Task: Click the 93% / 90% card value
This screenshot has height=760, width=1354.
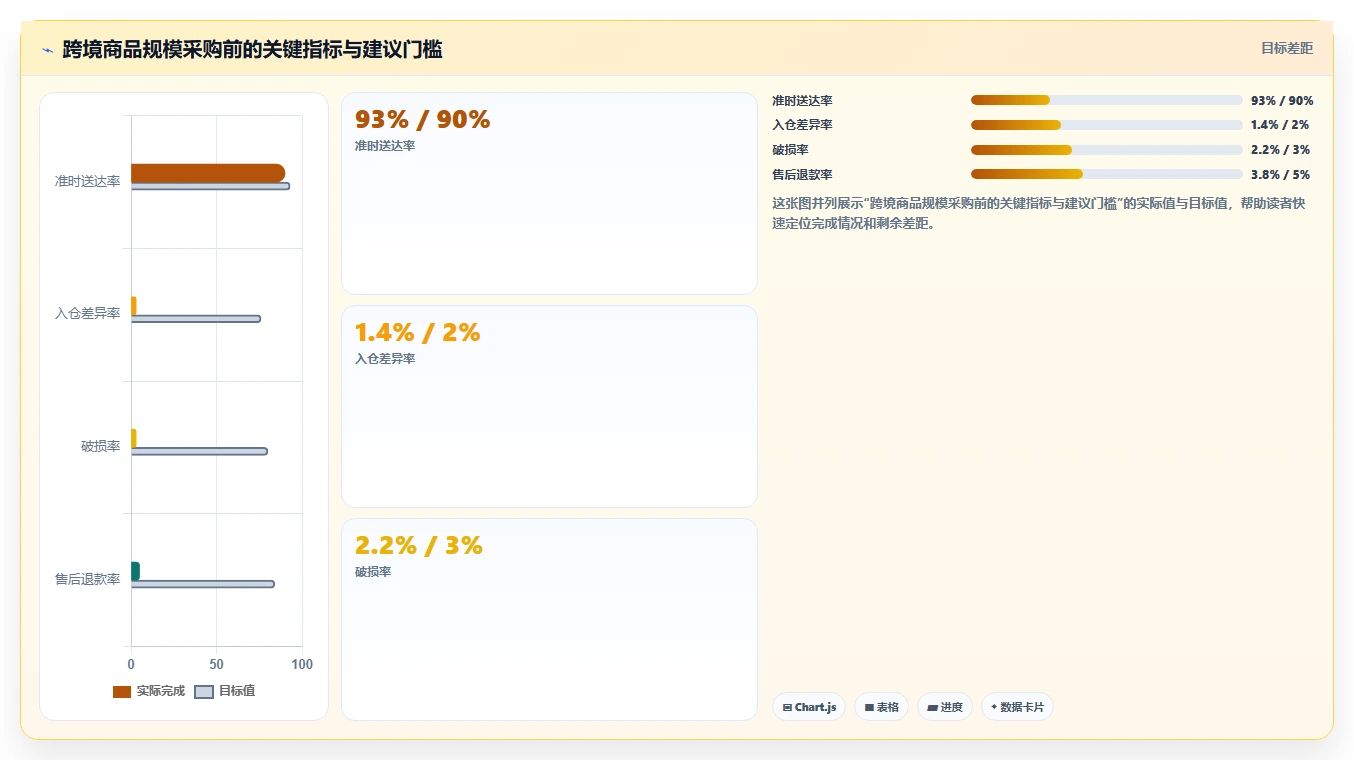Action: 422,120
